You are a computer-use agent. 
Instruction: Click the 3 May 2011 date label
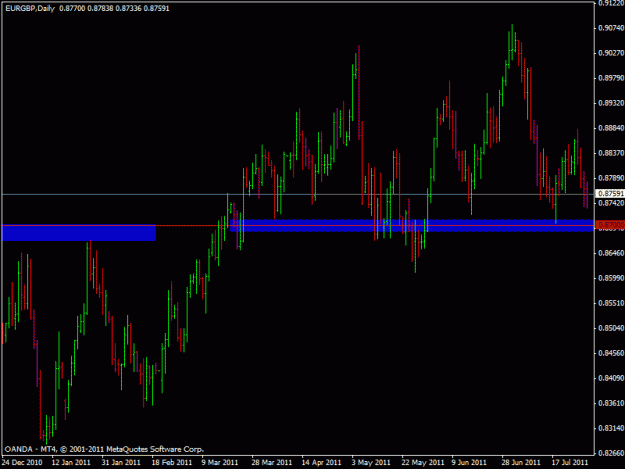click(x=371, y=463)
